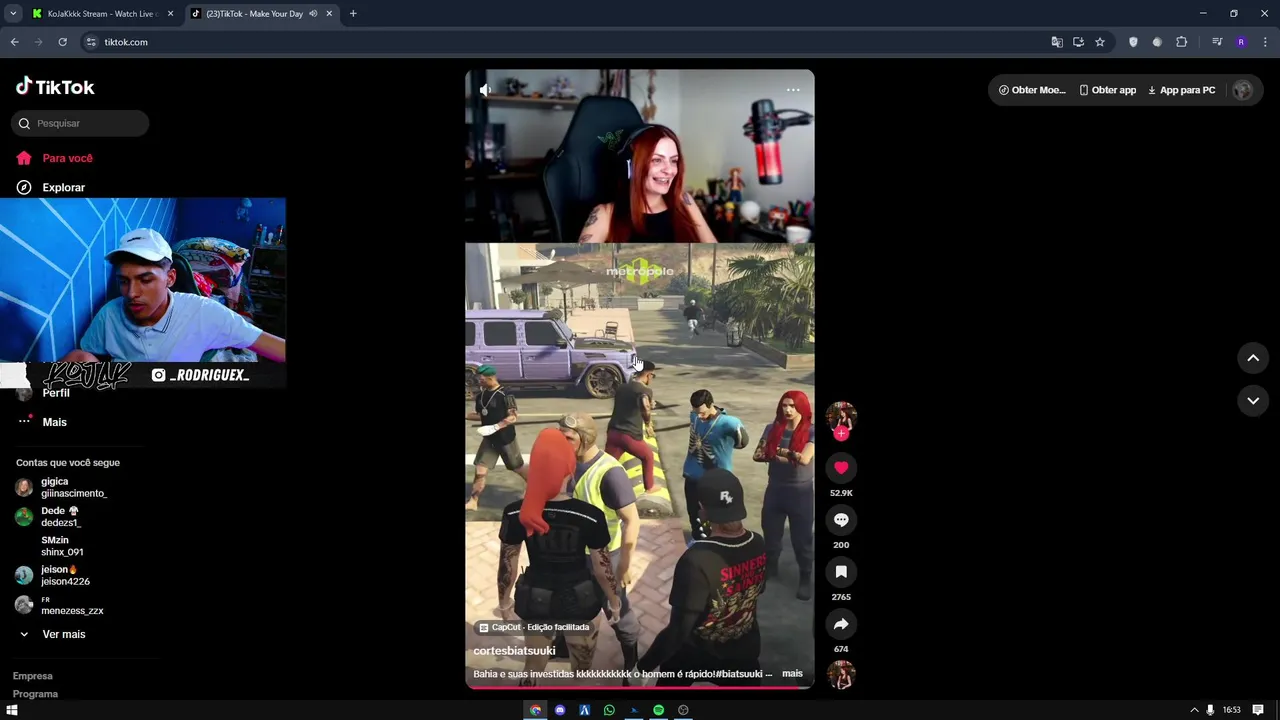Open OBS Studio from the taskbar
Viewport: 1280px width, 720px height.
tap(683, 710)
